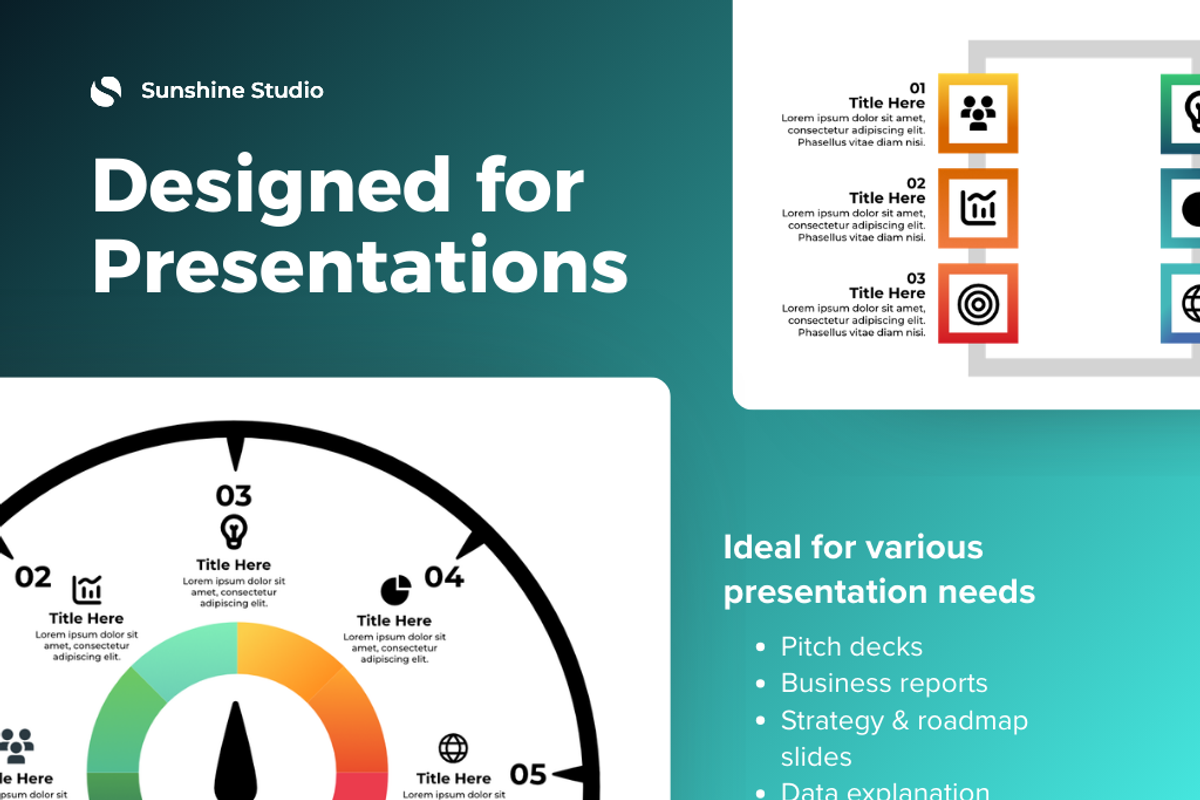Click the "Data explanation" bullet
This screenshot has width=1200, height=800.
pyautogui.click(x=885, y=791)
